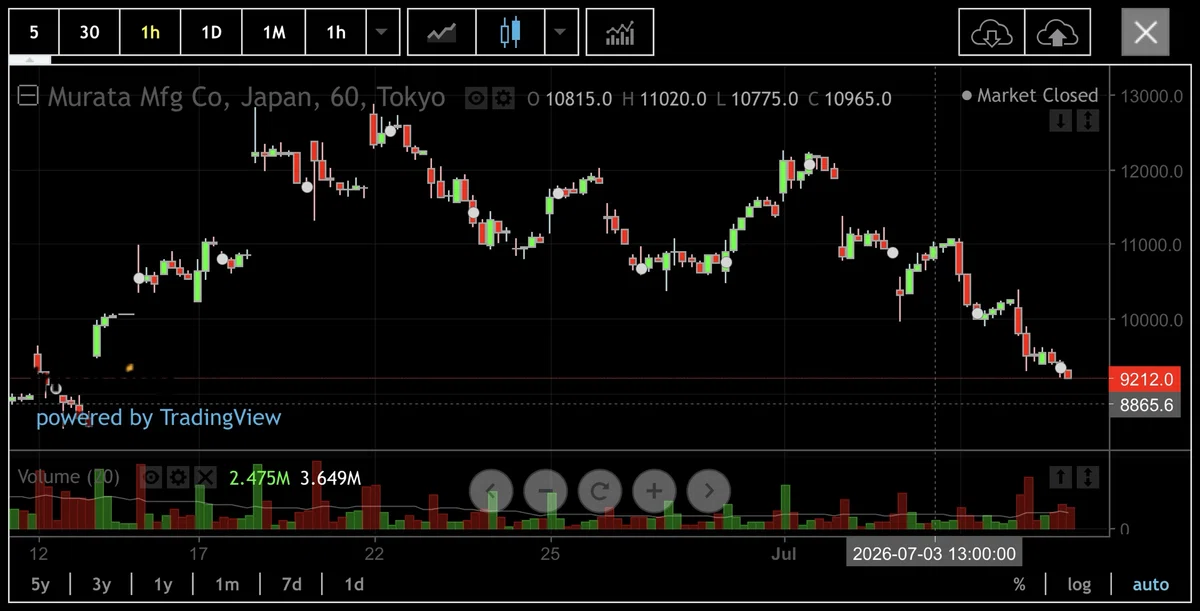
Task: Select the 1M interval
Action: tap(274, 32)
